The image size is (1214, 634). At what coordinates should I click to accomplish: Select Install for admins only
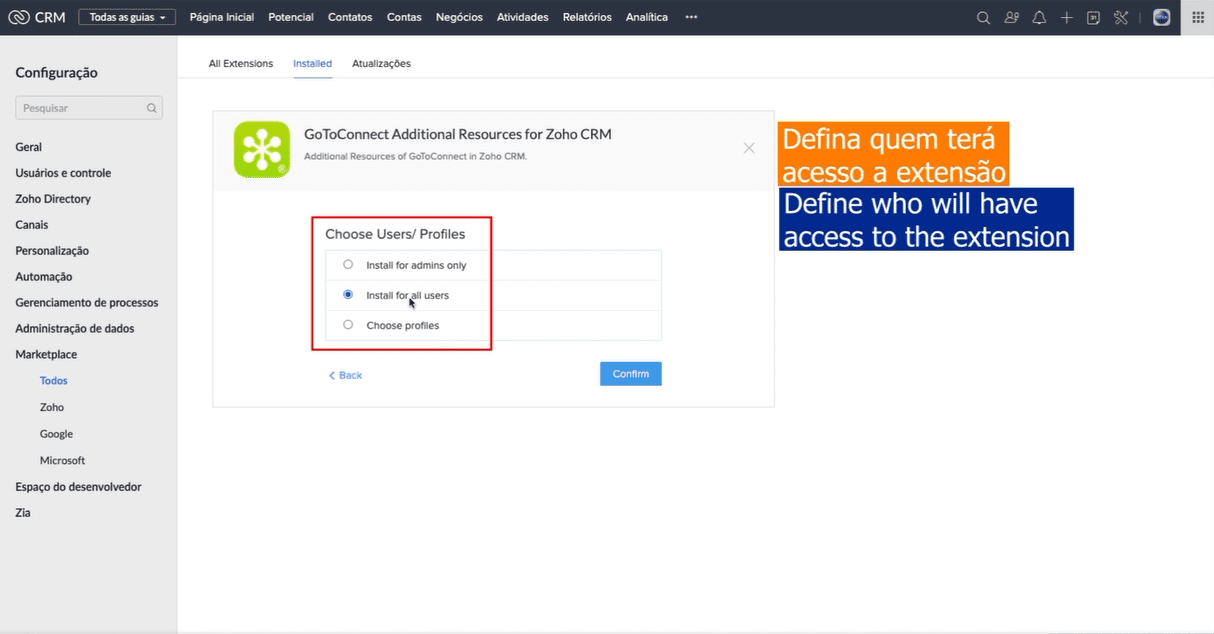(348, 265)
